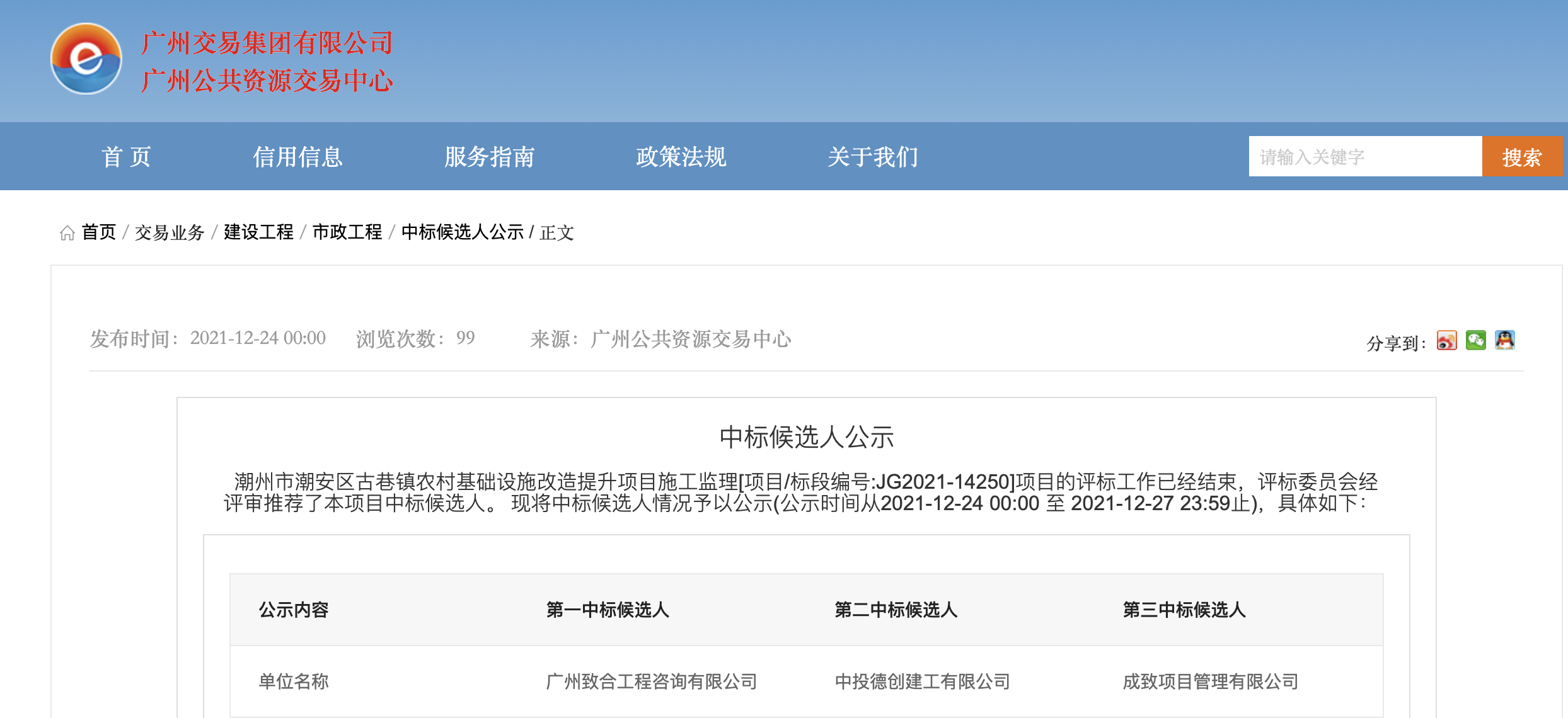This screenshot has height=718, width=1568.
Task: Open the 建设工程 breadcrumb link
Action: [258, 232]
